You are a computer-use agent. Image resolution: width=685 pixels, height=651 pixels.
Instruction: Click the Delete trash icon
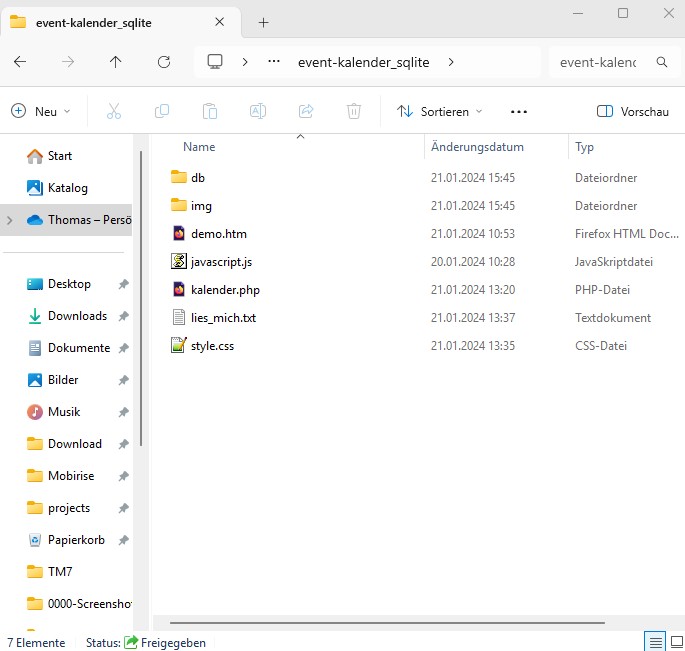click(354, 111)
